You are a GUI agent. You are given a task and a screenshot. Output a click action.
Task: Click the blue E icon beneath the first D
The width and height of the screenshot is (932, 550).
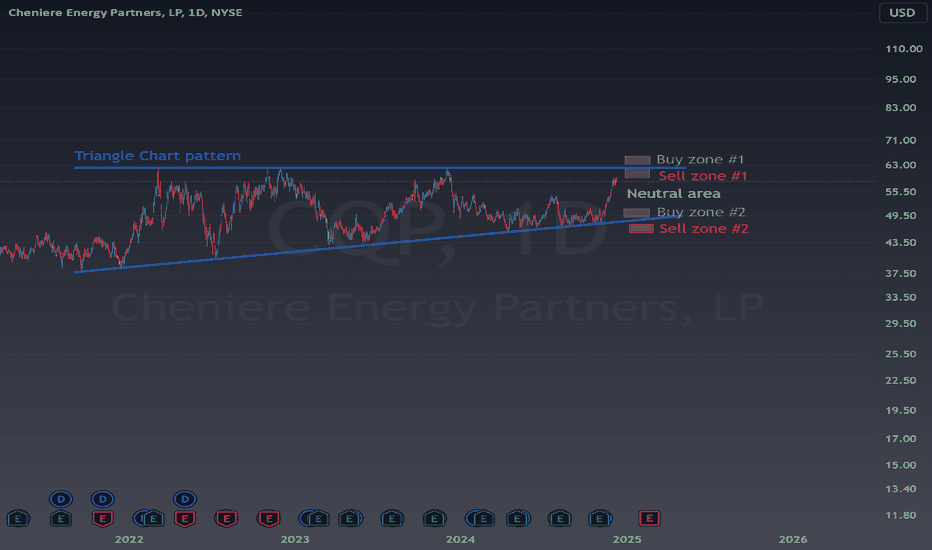61,518
